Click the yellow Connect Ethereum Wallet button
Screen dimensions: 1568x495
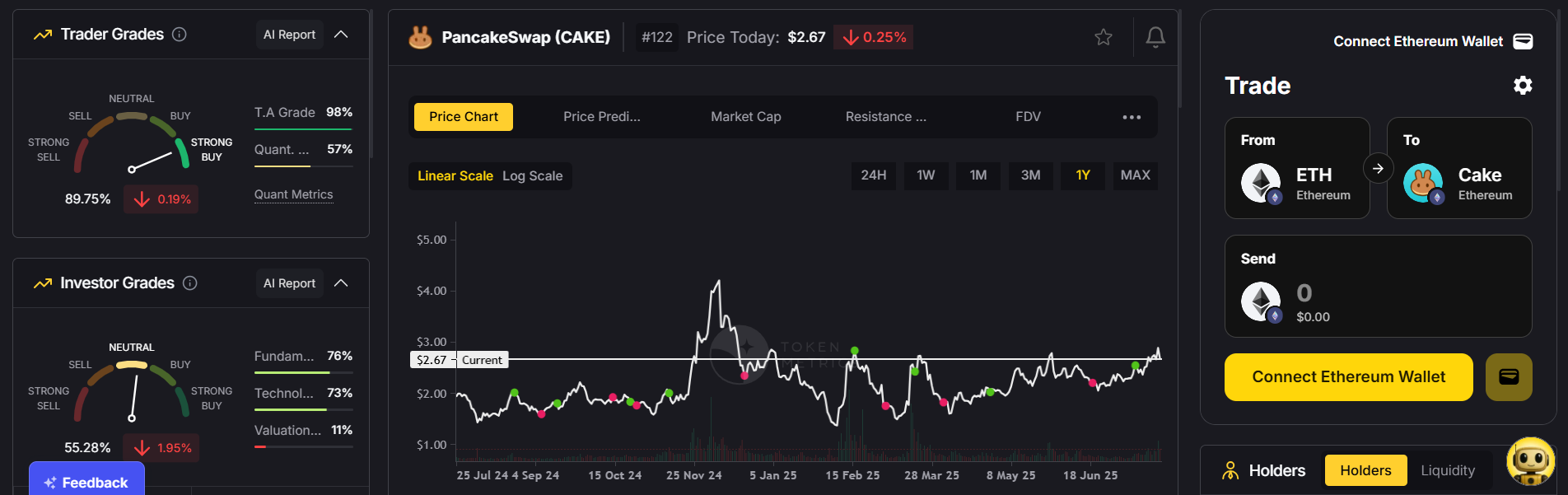point(1349,377)
